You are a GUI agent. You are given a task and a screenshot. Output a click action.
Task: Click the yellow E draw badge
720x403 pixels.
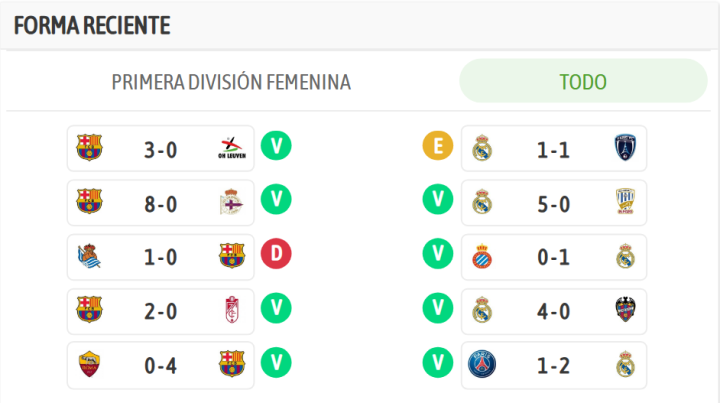[x=438, y=148]
